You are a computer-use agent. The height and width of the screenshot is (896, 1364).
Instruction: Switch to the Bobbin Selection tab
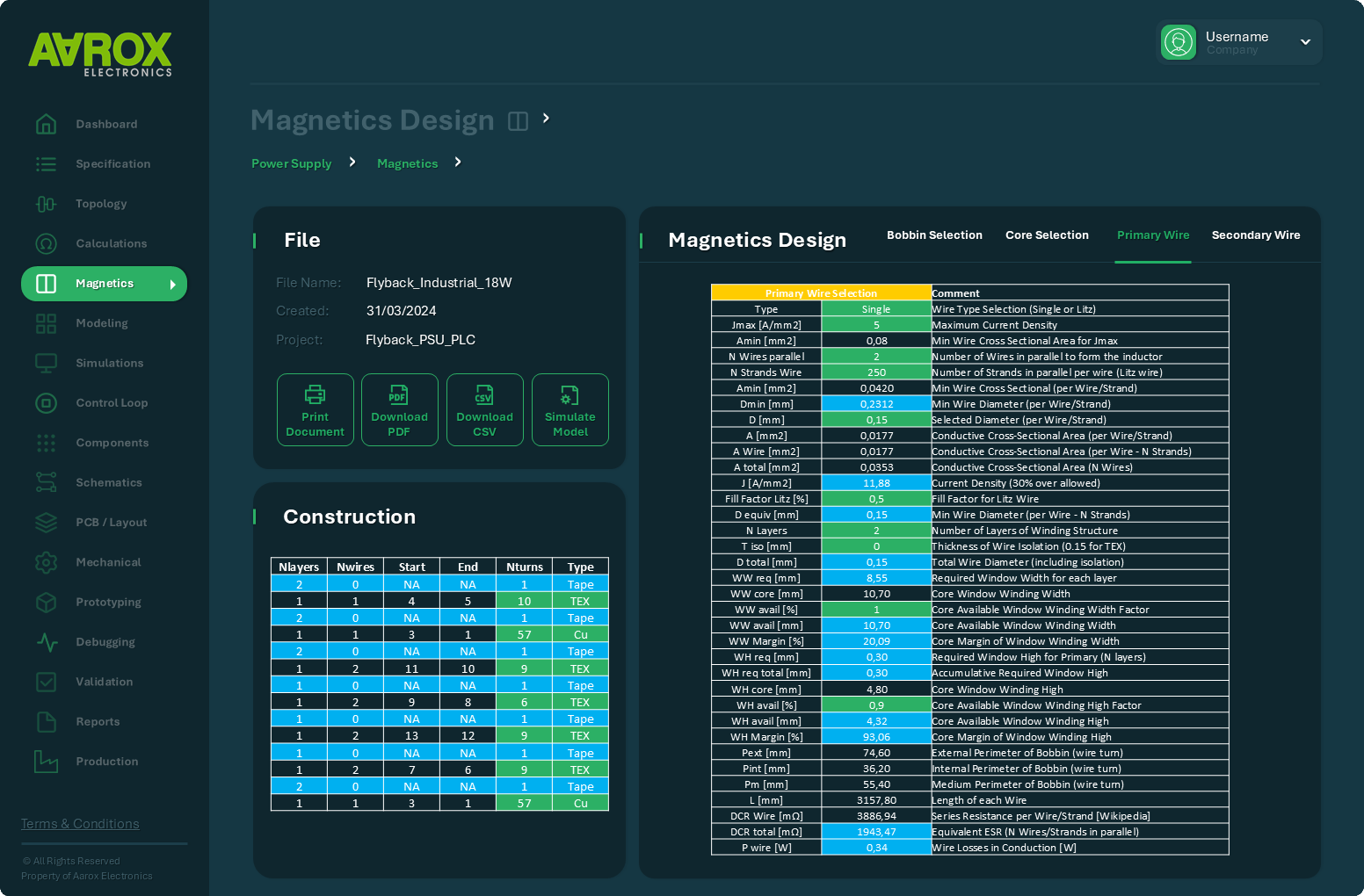(934, 235)
